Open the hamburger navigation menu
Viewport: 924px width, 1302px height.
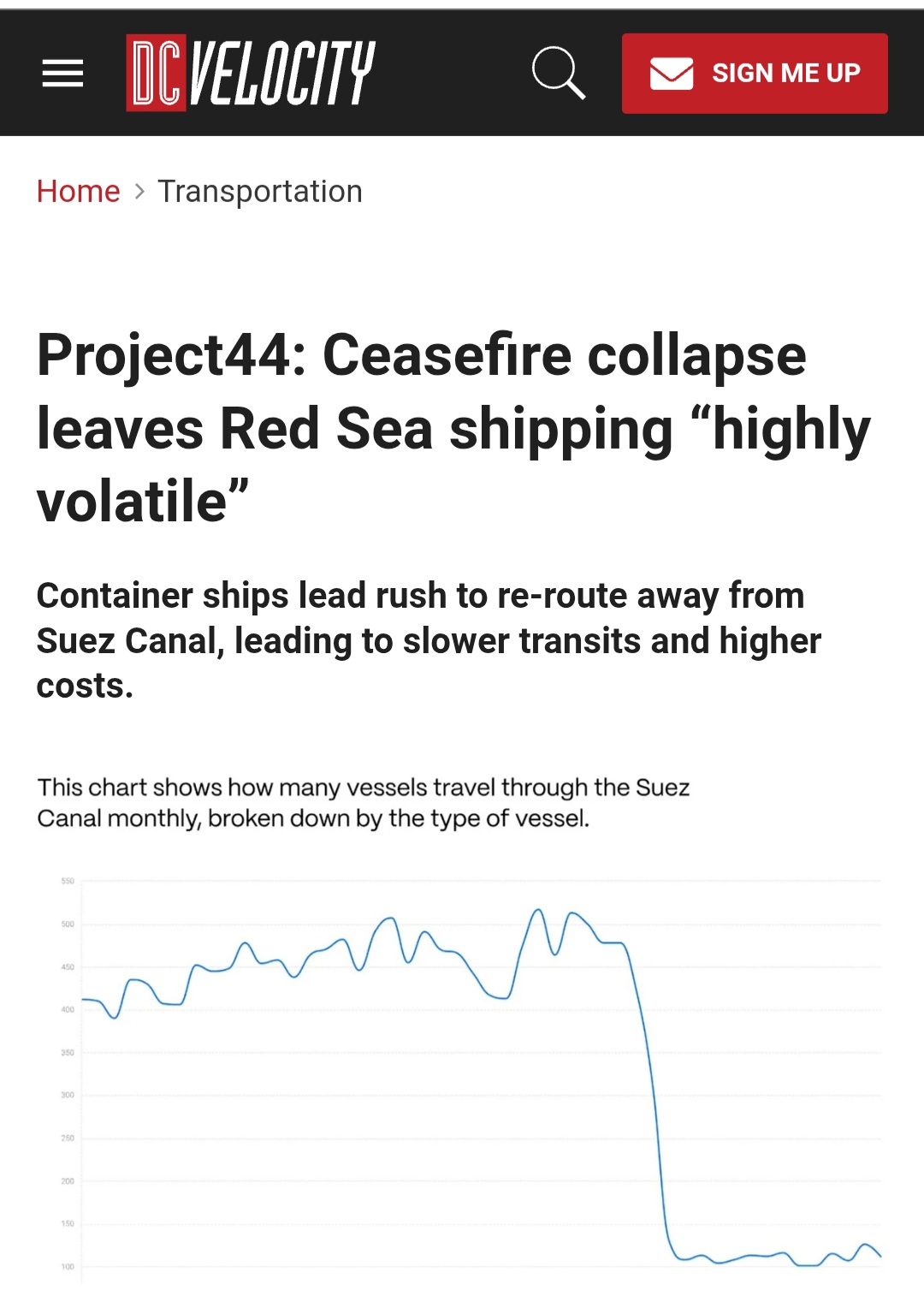(62, 74)
